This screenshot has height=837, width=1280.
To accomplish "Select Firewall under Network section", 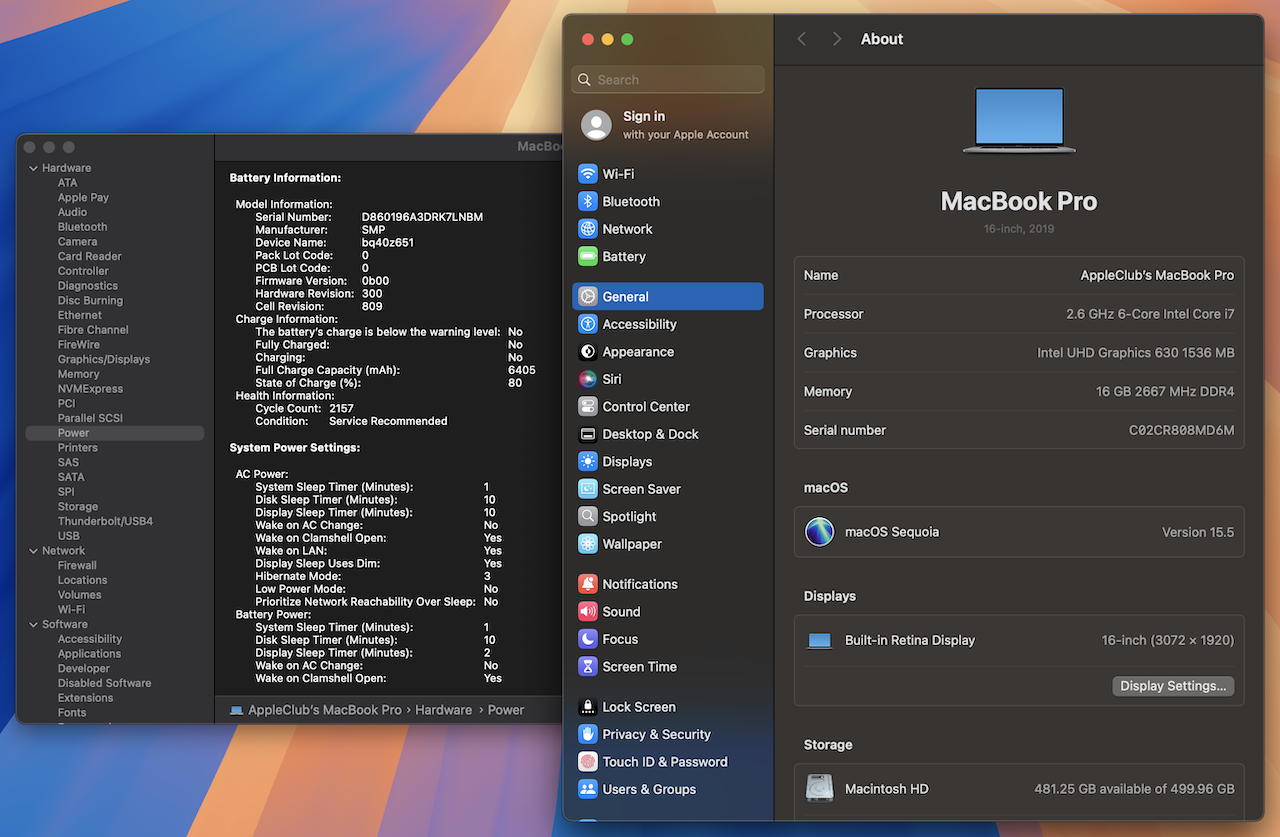I will point(77,565).
